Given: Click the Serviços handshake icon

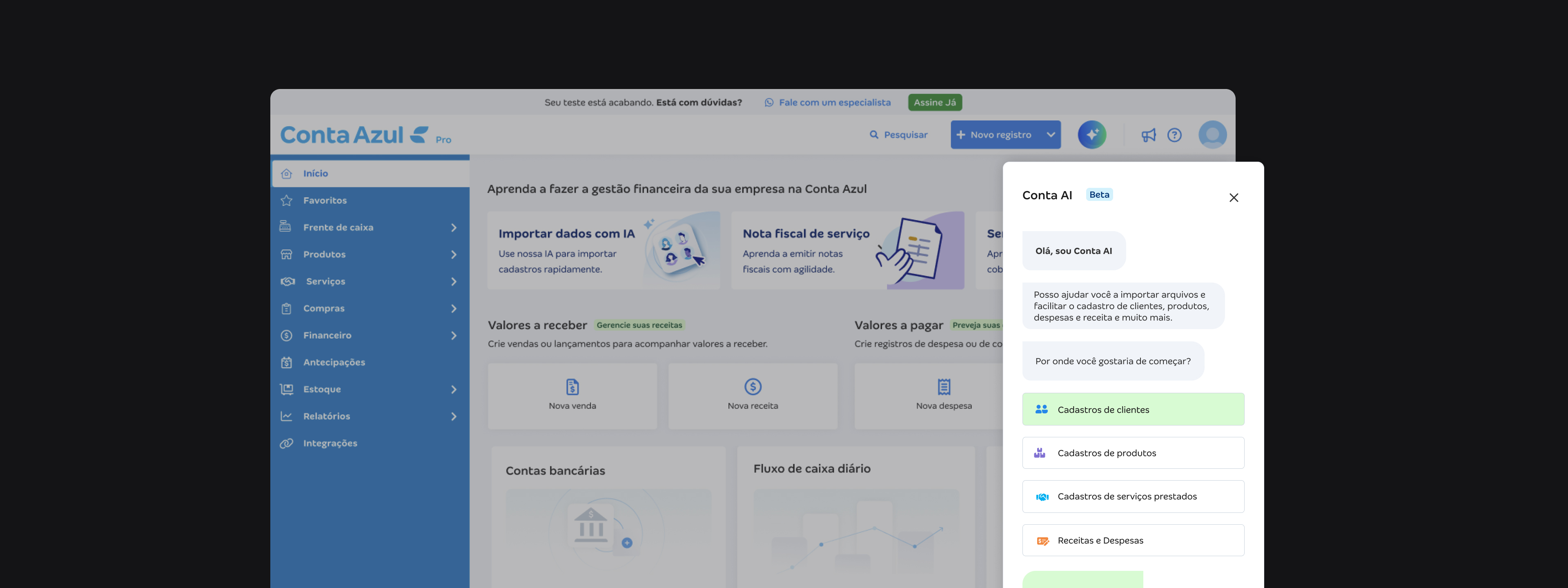Looking at the screenshot, I should pos(288,281).
